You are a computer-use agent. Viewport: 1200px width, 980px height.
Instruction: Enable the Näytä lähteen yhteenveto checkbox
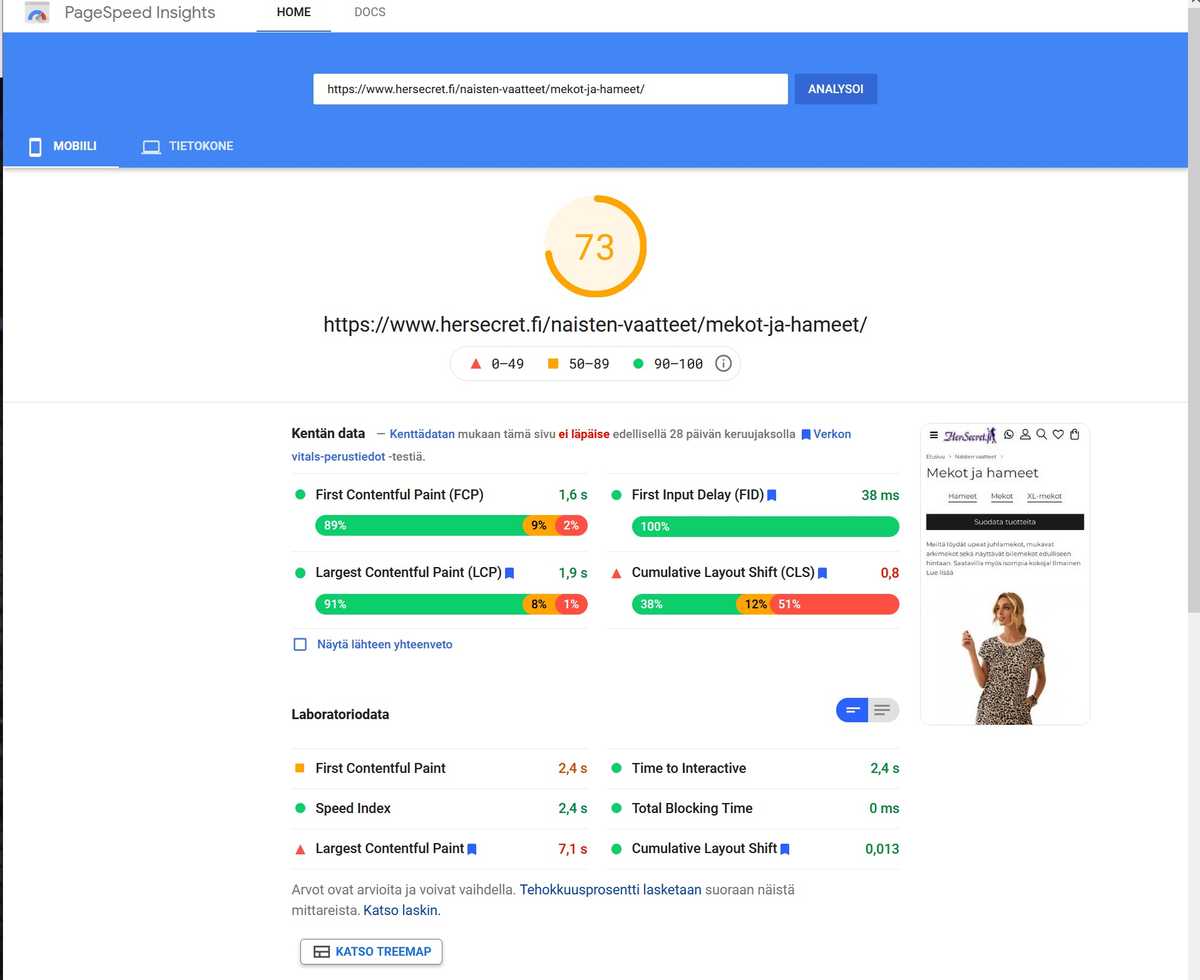(x=300, y=645)
